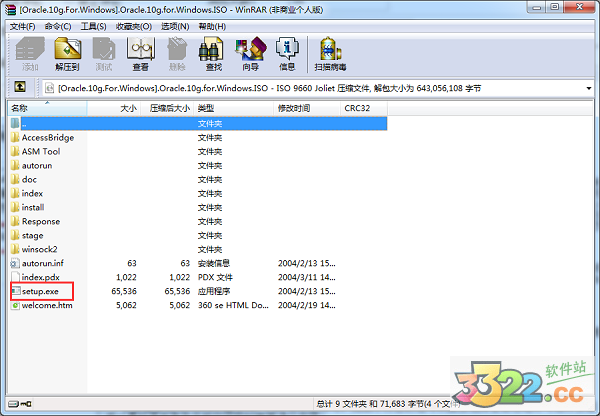Screen dimensions: 600x416
Task: Close the WinRAR window
Action: point(580,7)
